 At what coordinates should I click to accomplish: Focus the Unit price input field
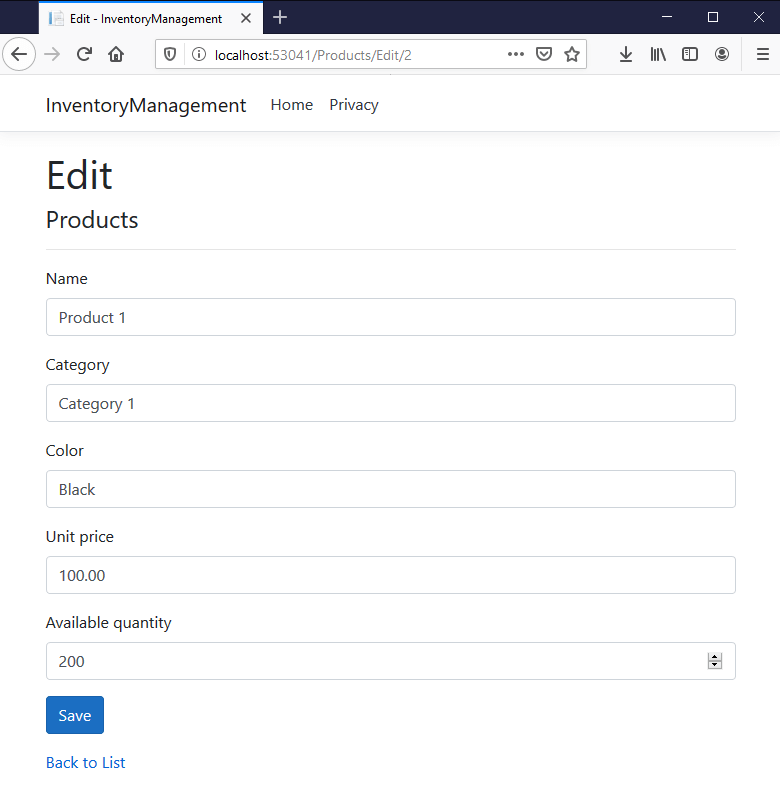[390, 575]
